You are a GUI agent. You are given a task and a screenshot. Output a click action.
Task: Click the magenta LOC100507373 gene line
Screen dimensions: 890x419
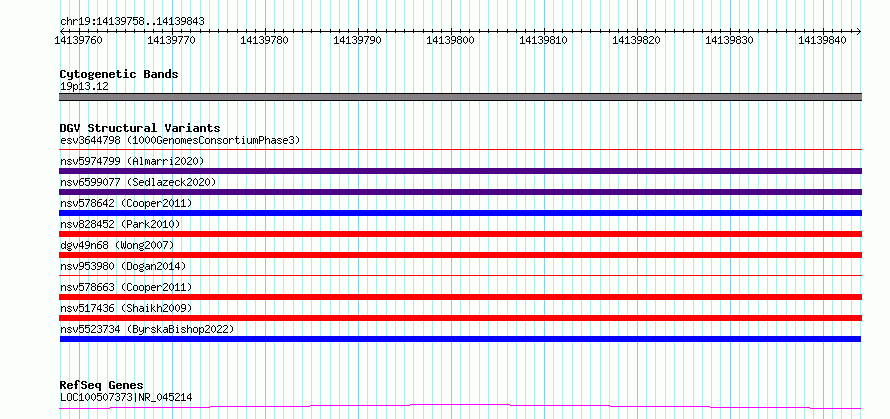(x=460, y=407)
